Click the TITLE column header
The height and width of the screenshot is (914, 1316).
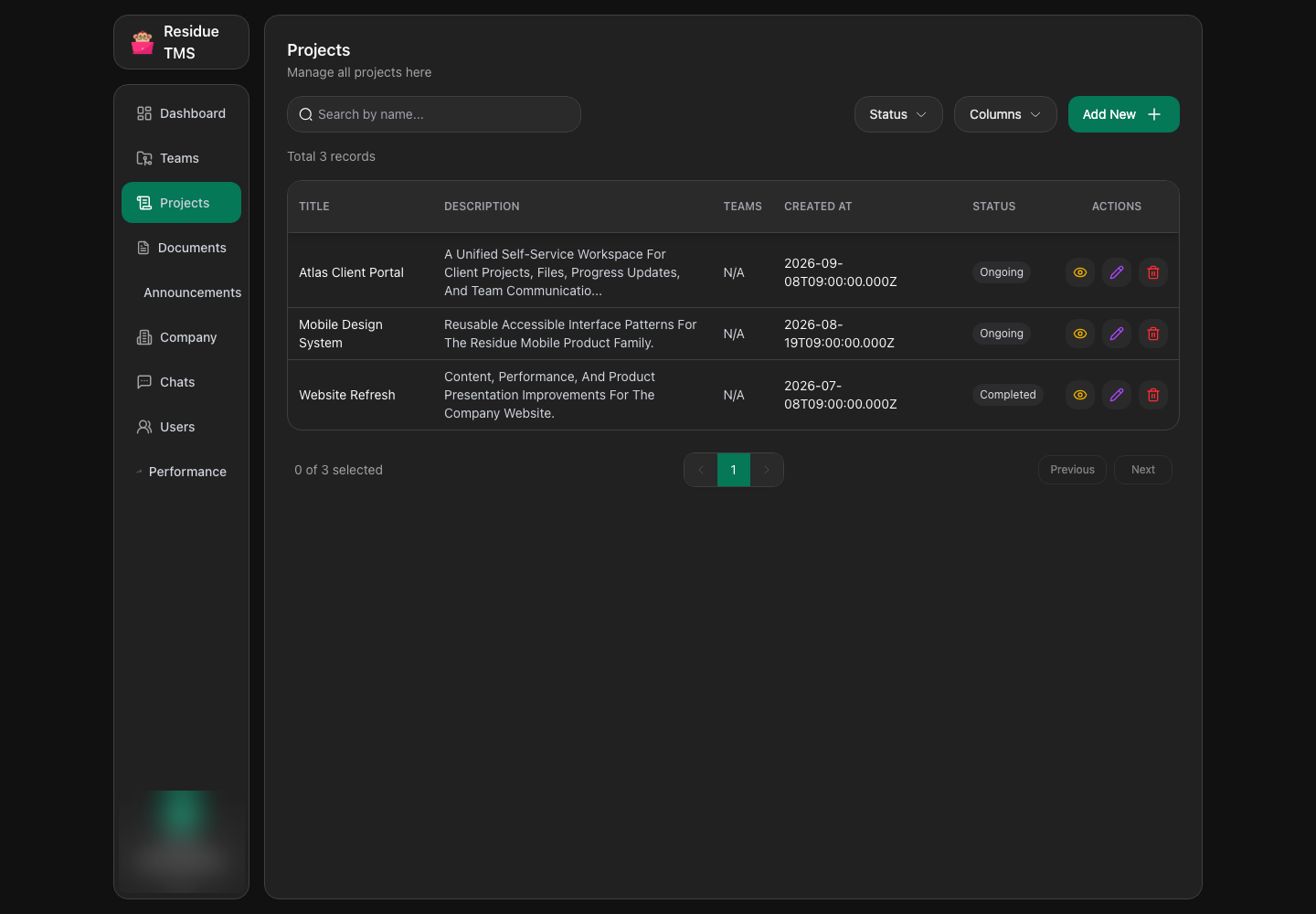314,207
